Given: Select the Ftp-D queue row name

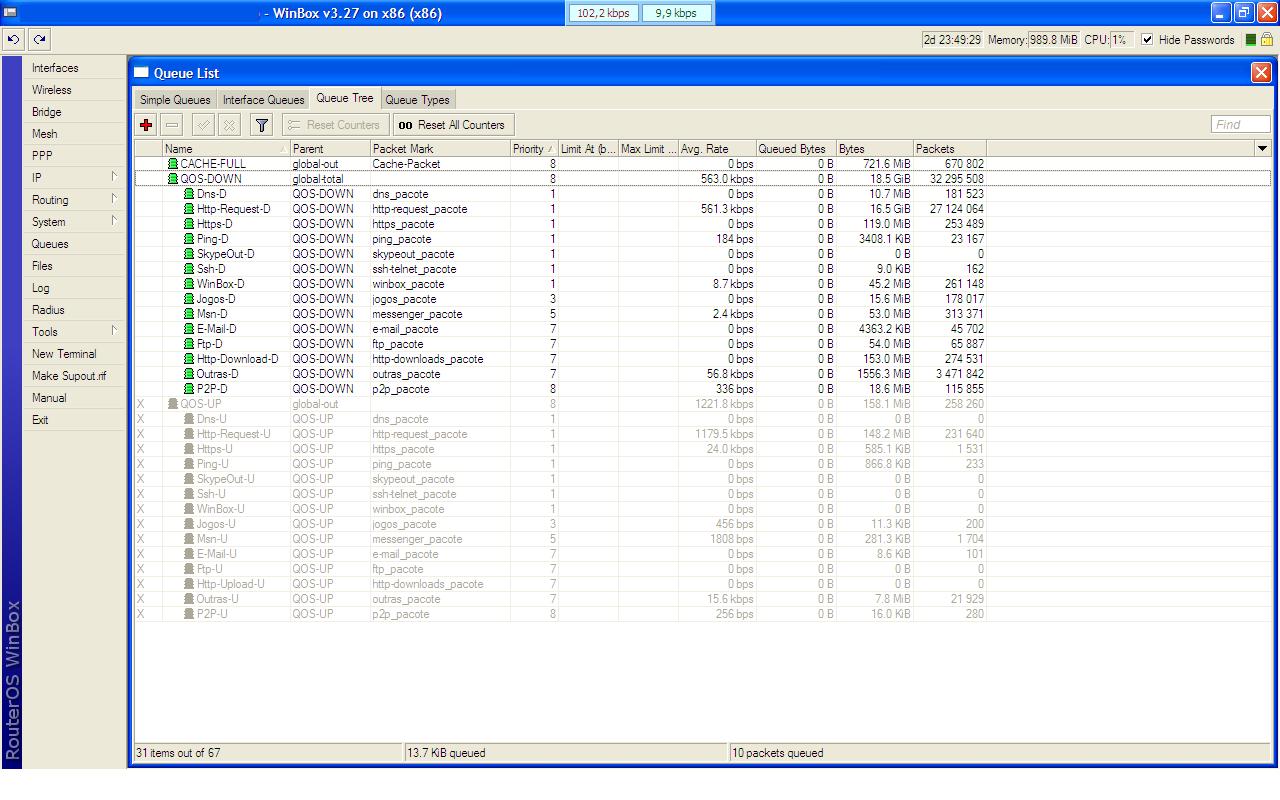Looking at the screenshot, I should click(210, 344).
